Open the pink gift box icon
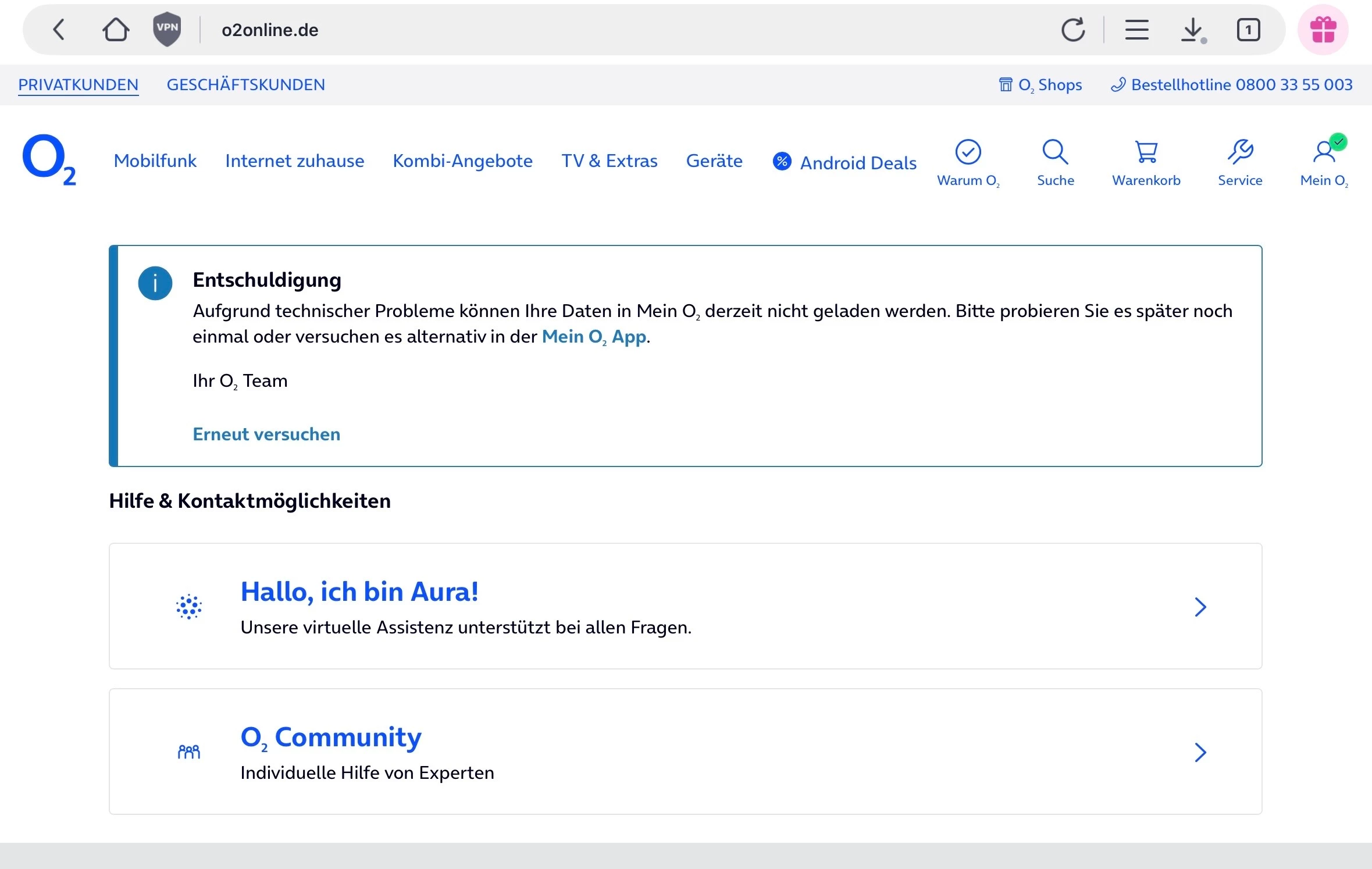Screen dimensions: 1372x869 (1323, 30)
